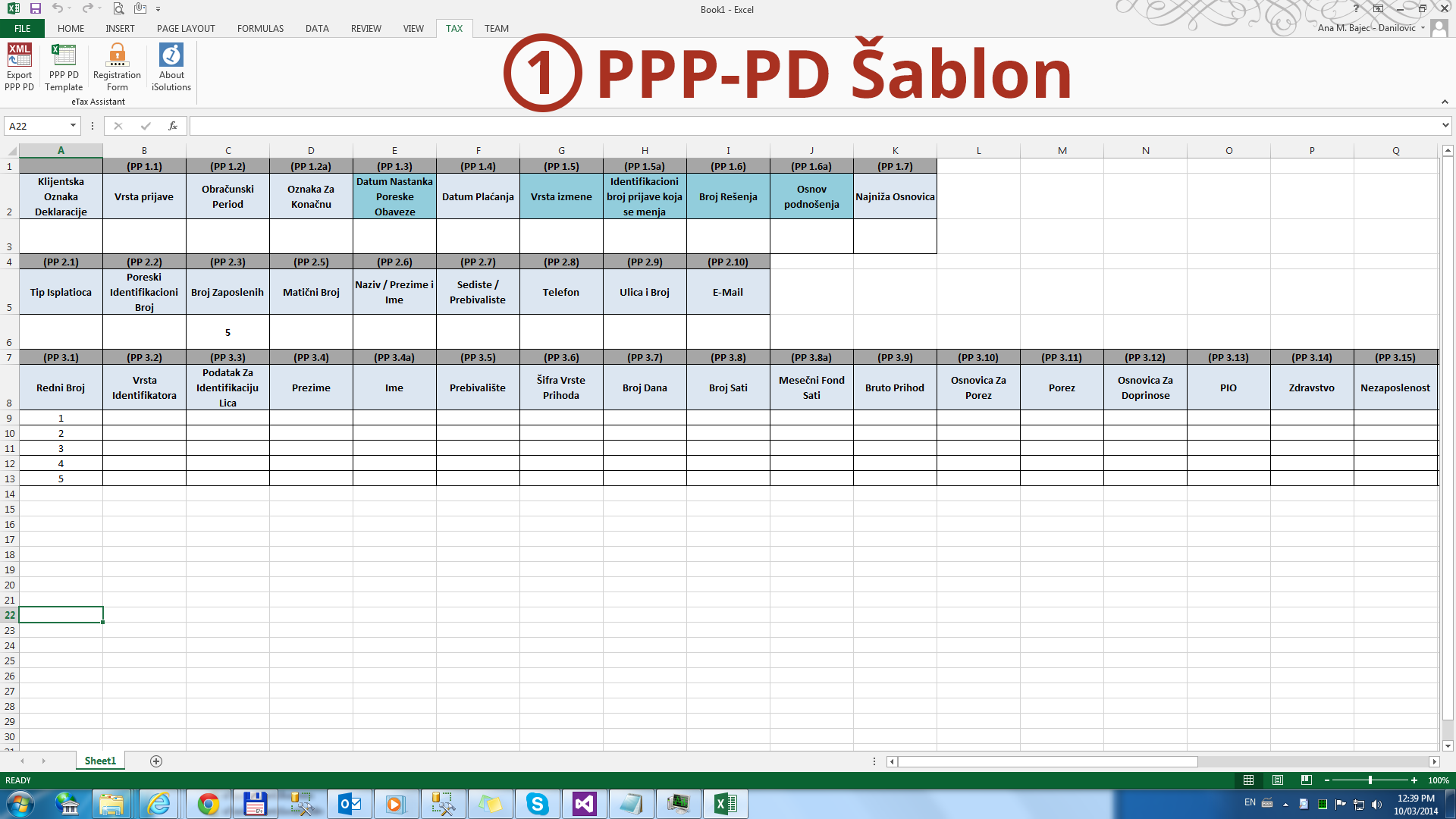Click the zoom slider handle
This screenshot has width=1456, height=819.
pyautogui.click(x=1370, y=780)
